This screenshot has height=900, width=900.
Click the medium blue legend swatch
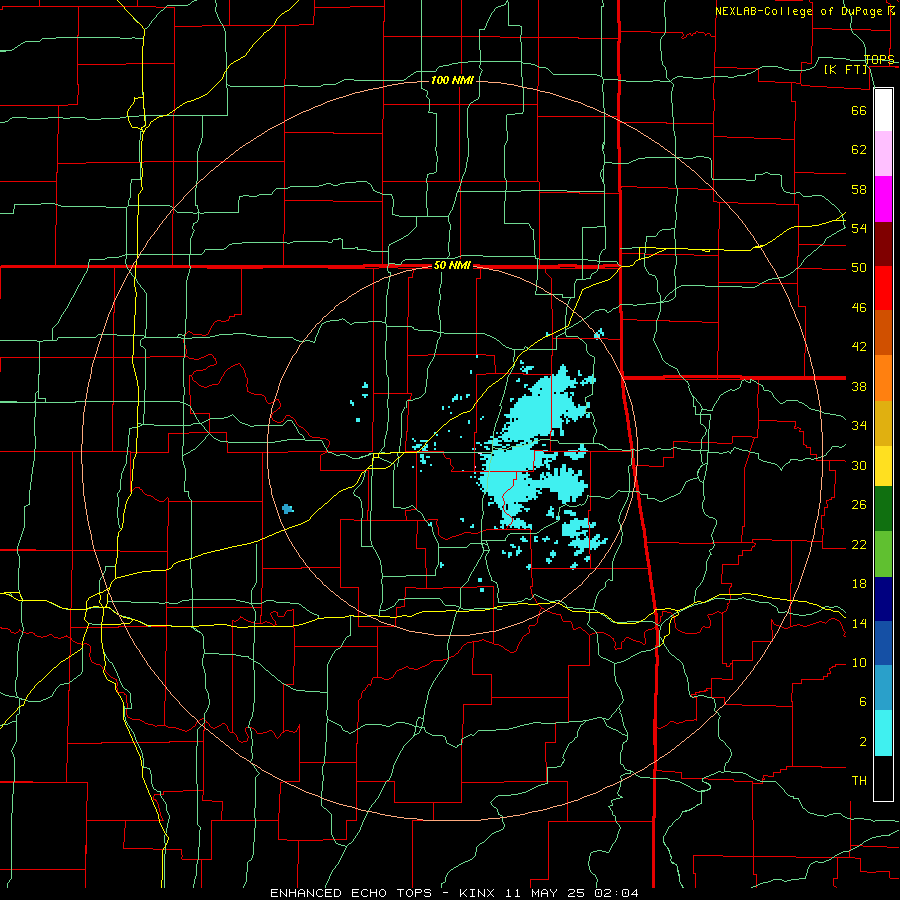(883, 643)
